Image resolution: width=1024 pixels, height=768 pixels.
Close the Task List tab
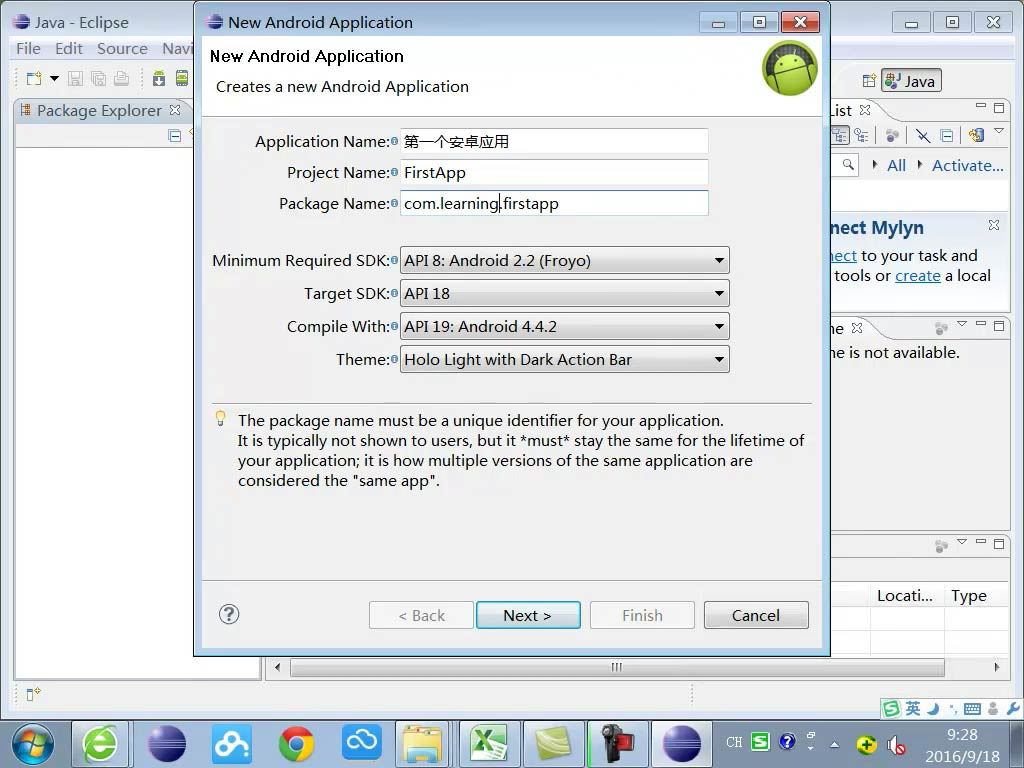pos(865,110)
